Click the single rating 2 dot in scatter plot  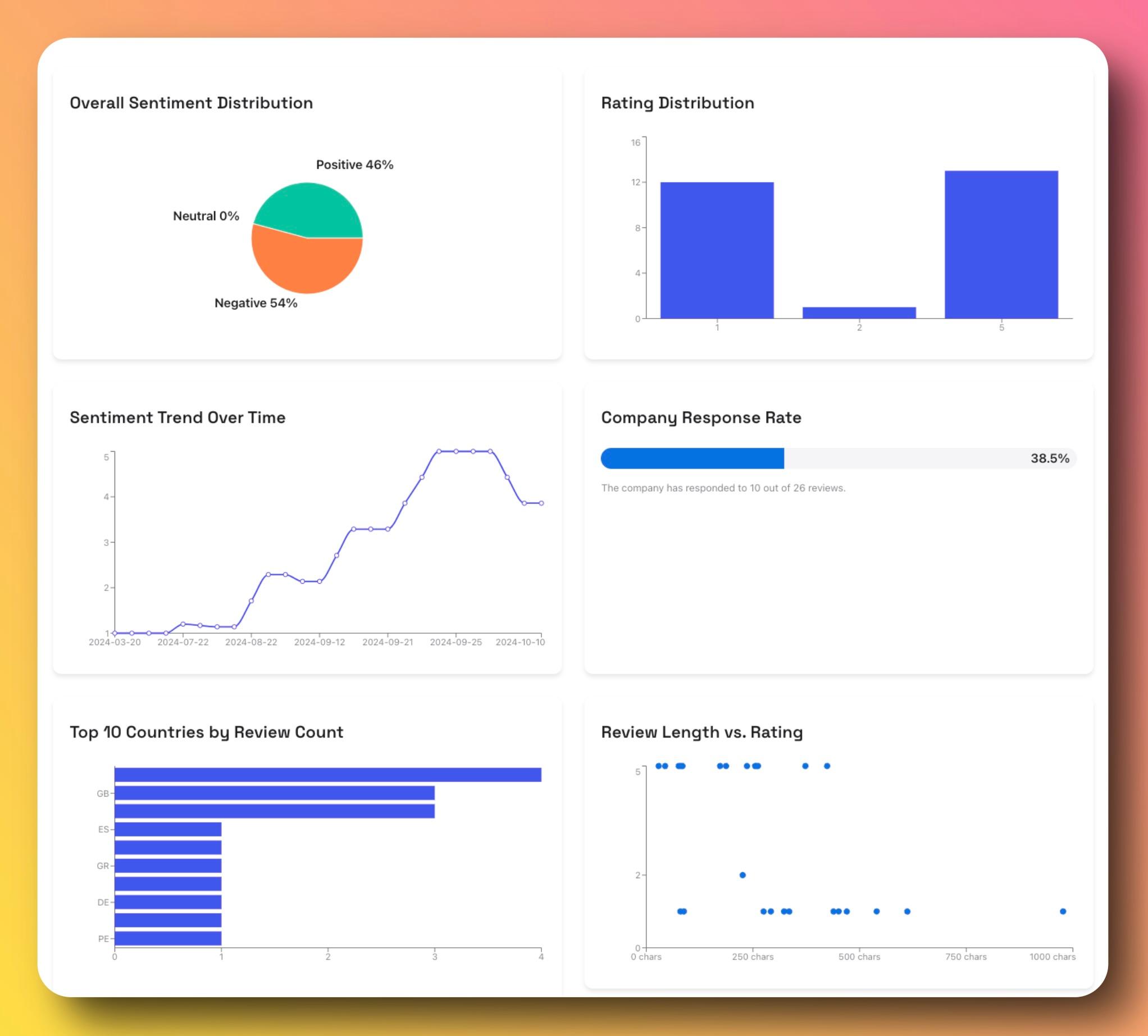point(742,875)
